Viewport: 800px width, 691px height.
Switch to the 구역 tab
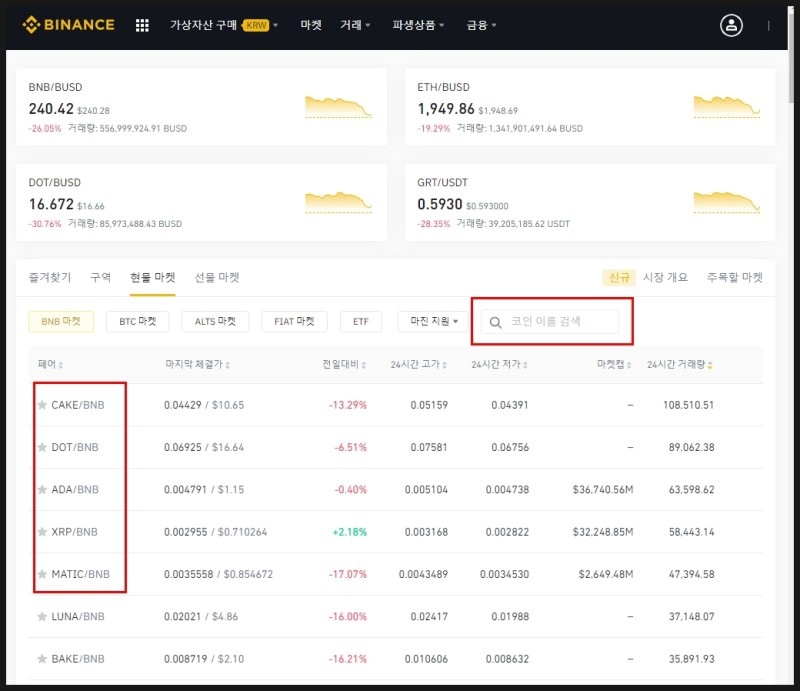[x=101, y=277]
